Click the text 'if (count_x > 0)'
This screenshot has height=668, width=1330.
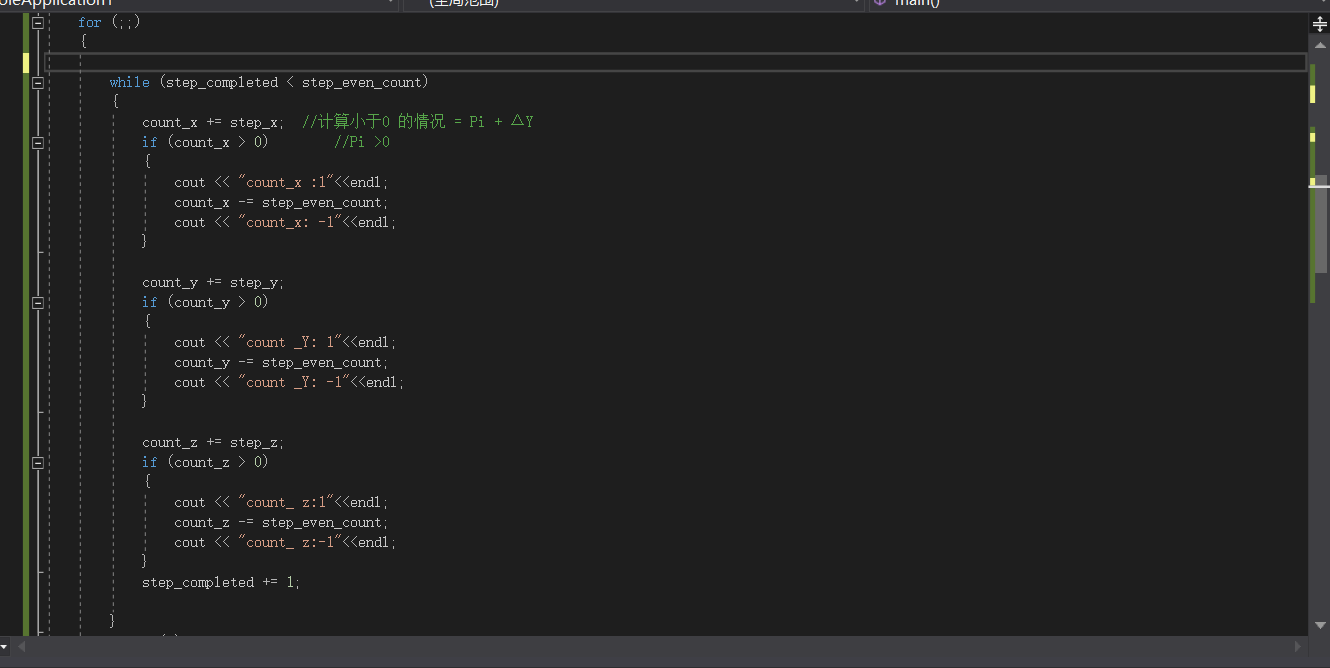pos(205,143)
